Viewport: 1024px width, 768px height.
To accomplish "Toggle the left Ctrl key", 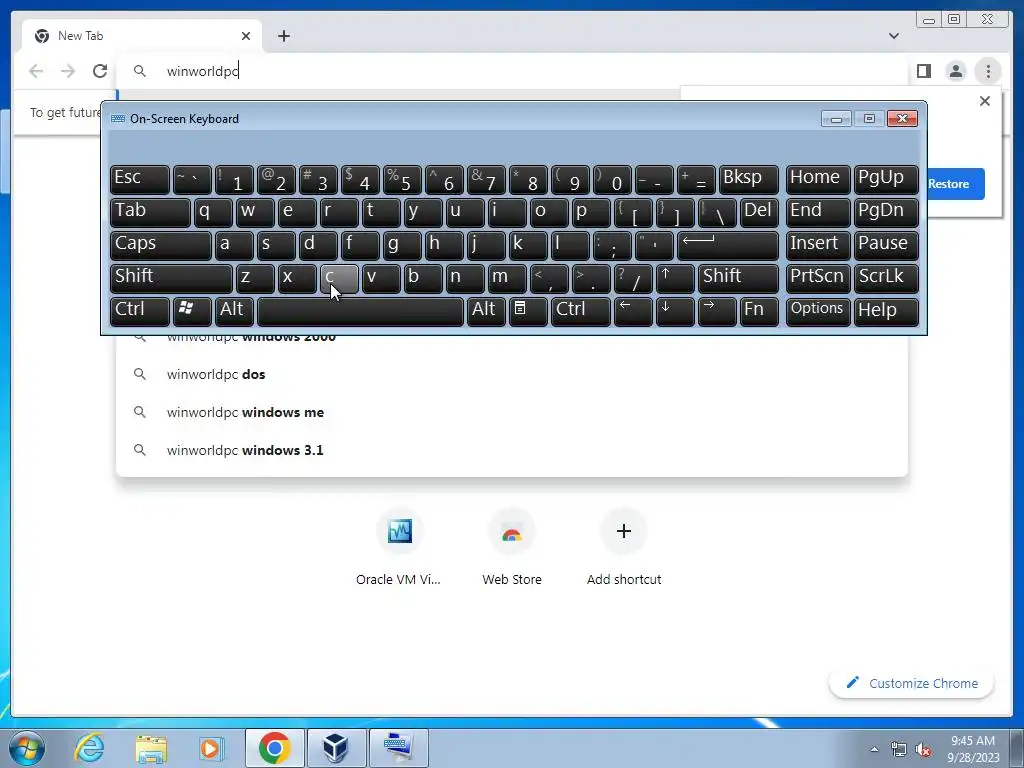I will click(140, 311).
